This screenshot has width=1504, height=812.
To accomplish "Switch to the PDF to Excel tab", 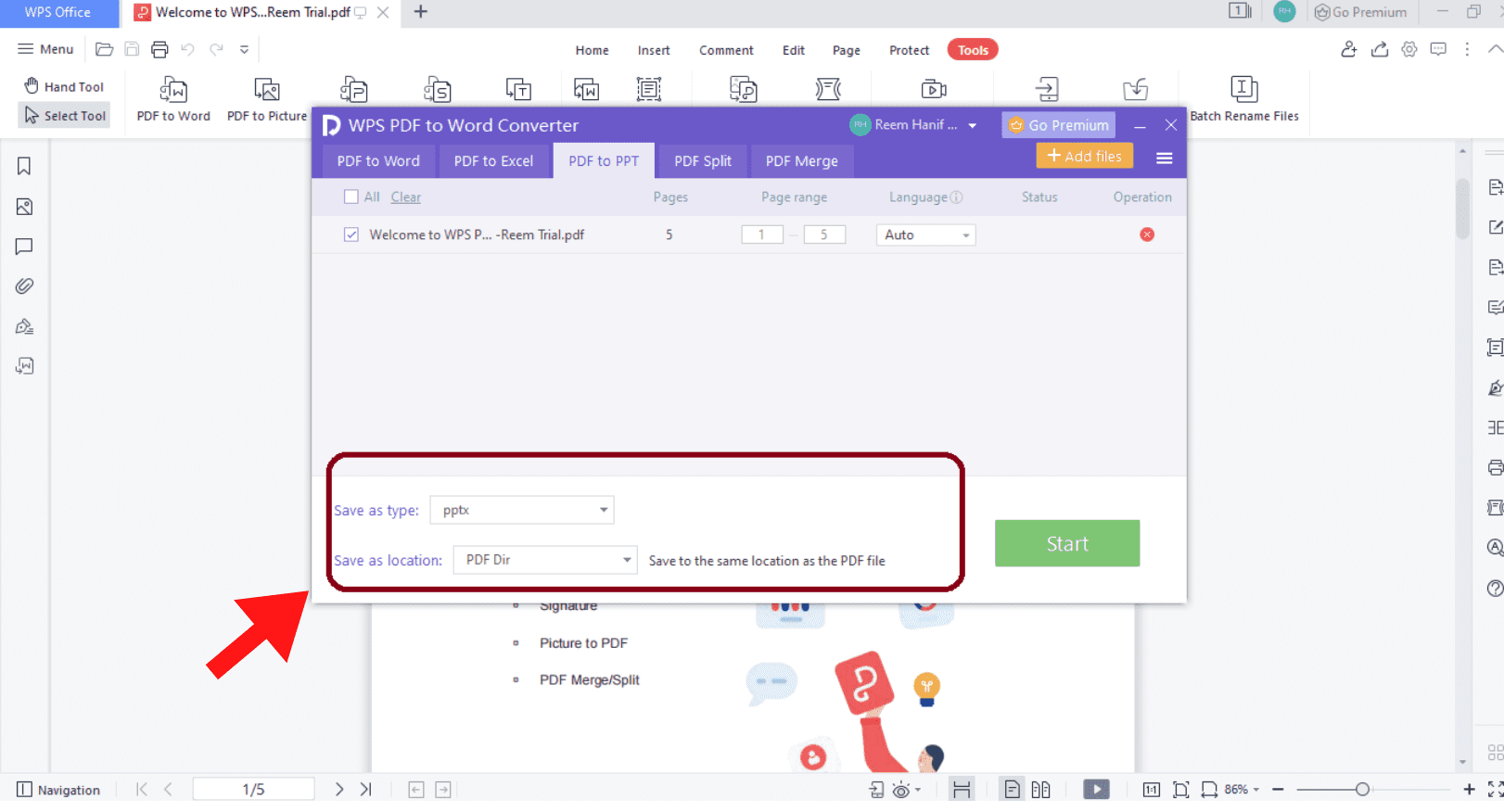I will [493, 160].
